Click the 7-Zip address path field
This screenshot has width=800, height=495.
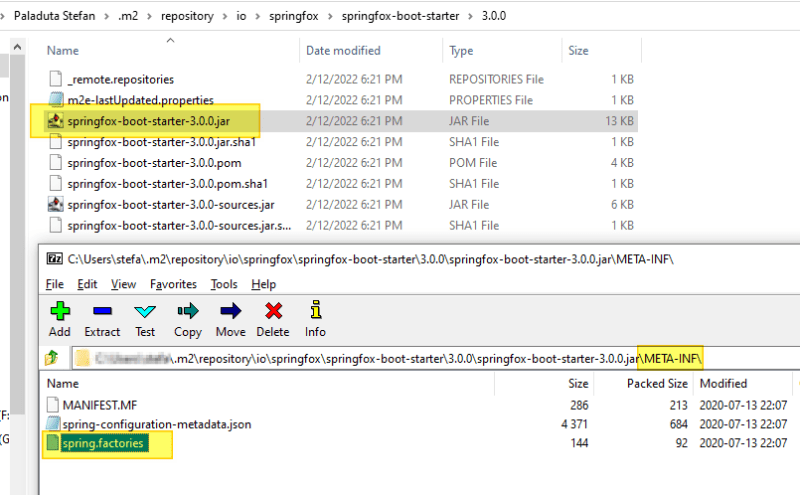(x=435, y=358)
